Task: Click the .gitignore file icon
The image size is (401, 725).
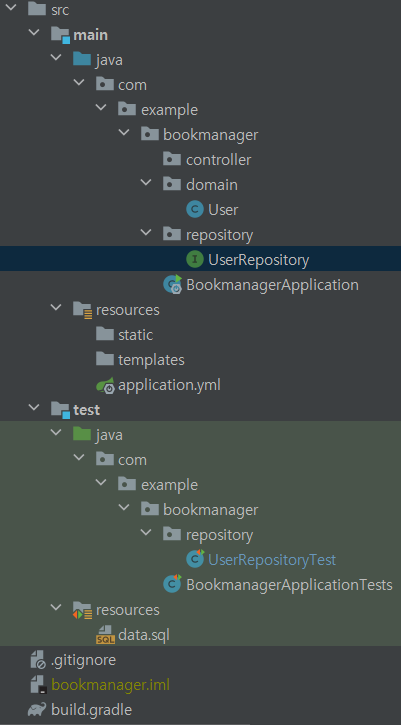Action: (37, 660)
